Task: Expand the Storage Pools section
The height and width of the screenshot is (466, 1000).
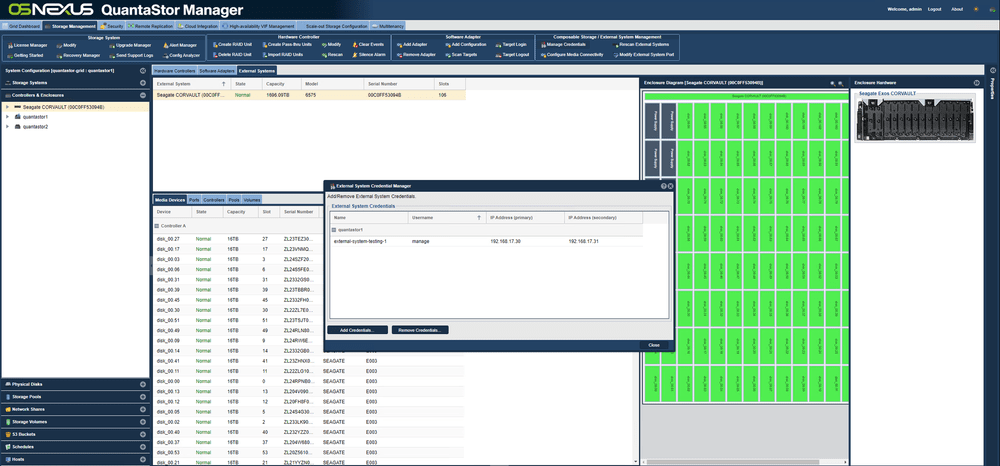Action: (143, 397)
